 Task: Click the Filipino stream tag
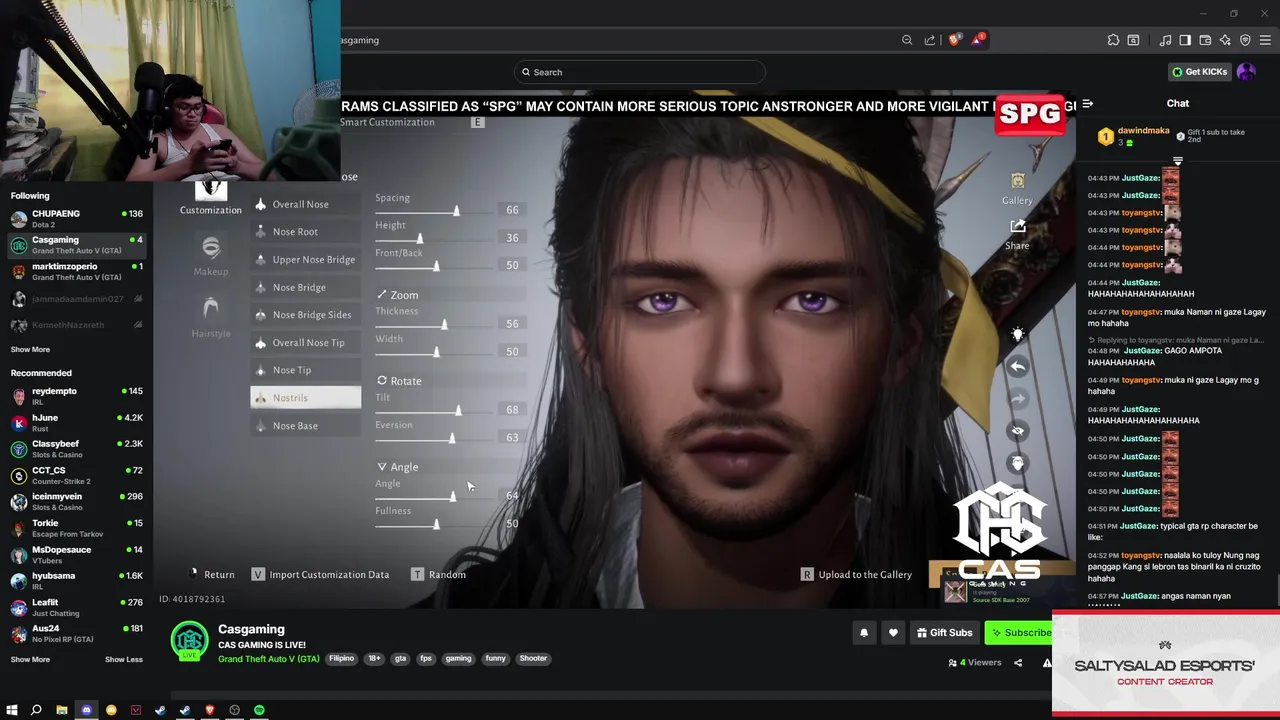(x=342, y=659)
